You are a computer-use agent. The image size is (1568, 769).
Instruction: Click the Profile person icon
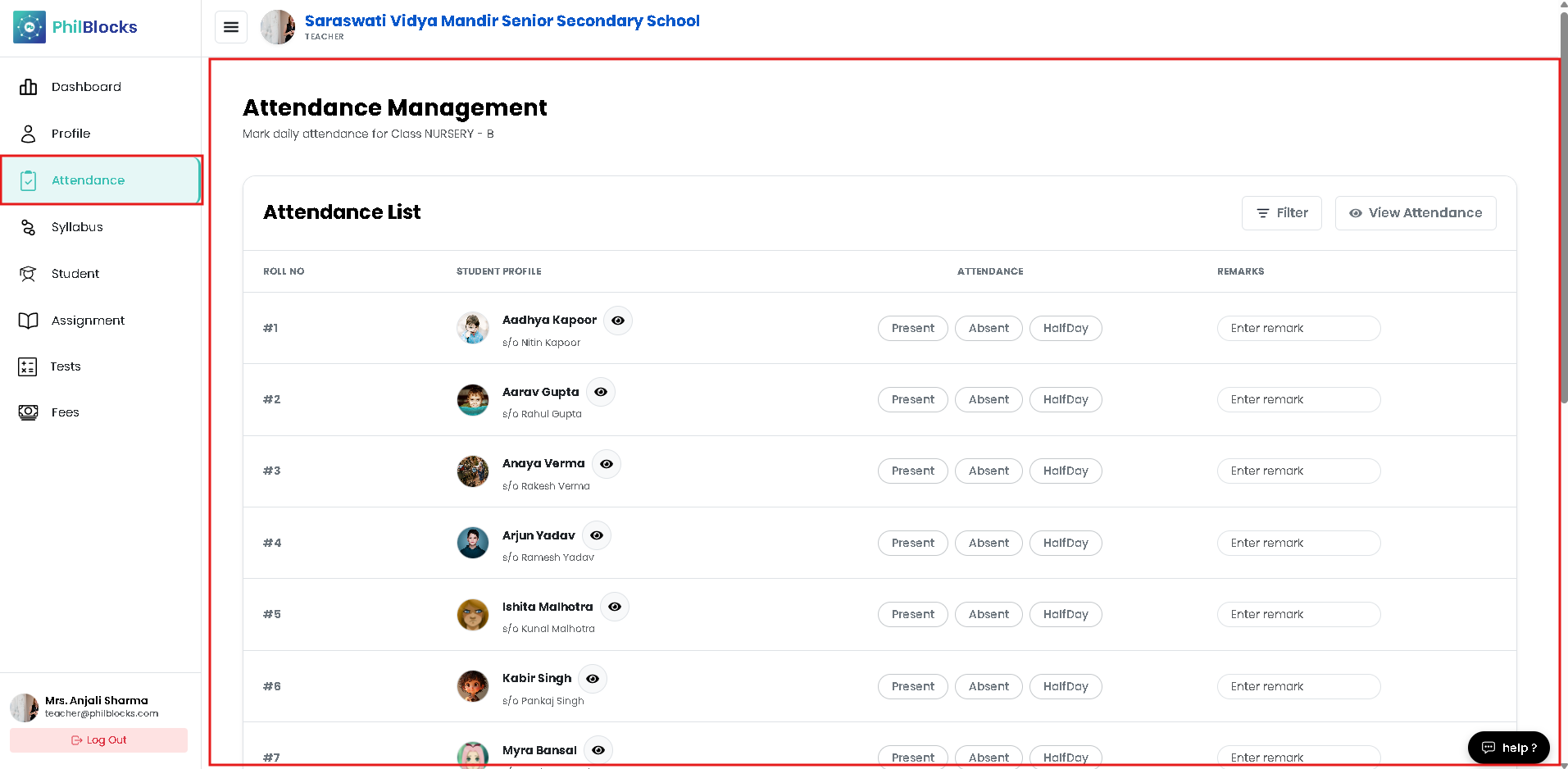point(29,134)
